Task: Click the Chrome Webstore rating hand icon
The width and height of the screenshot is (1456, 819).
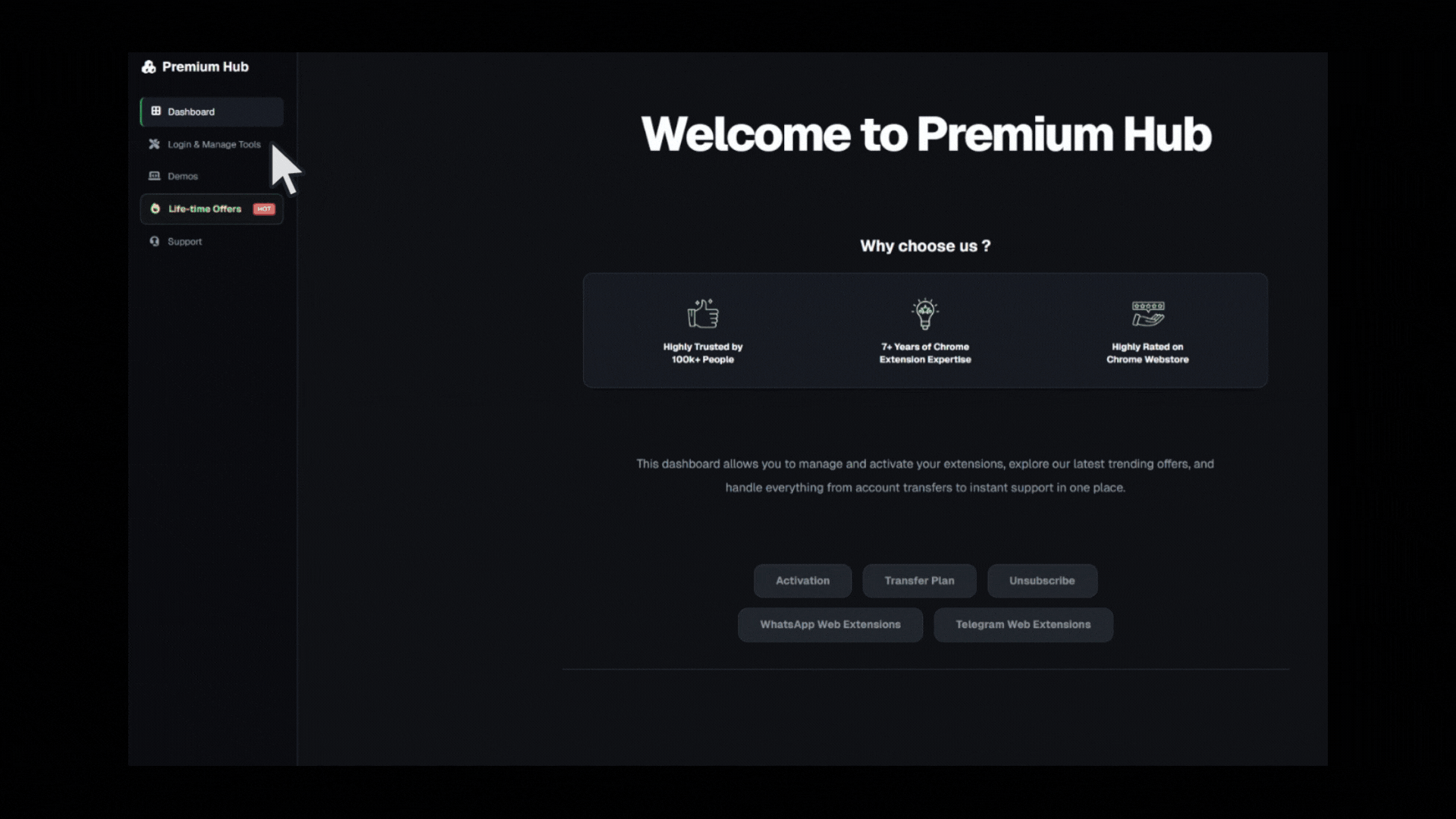Action: tap(1147, 314)
